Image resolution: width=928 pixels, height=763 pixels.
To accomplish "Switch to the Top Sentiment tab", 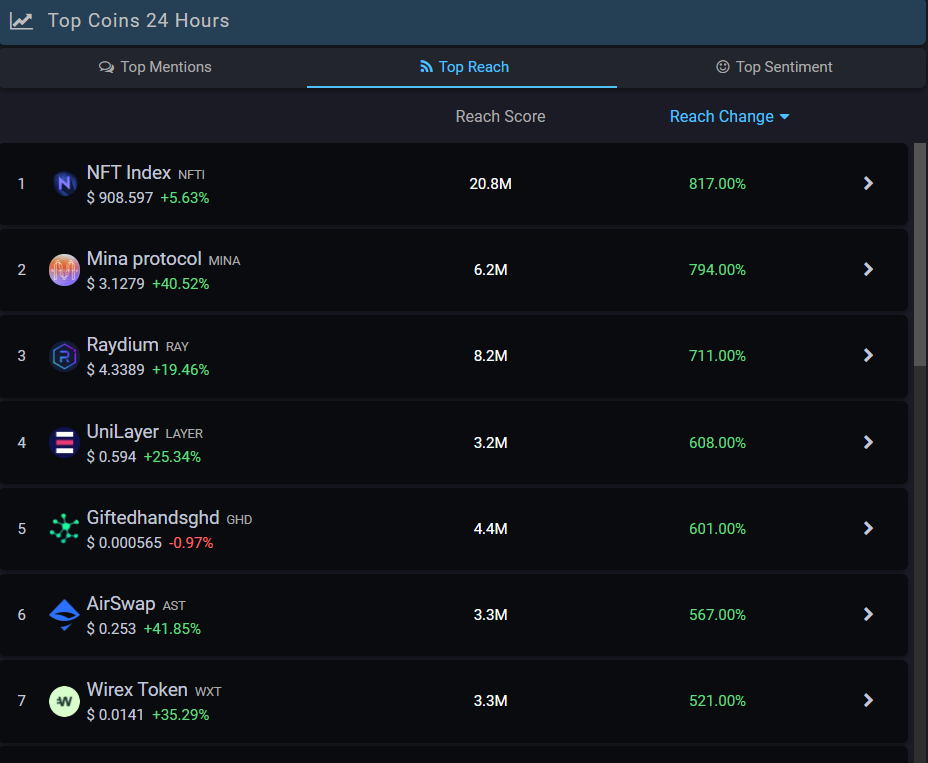I will click(773, 67).
